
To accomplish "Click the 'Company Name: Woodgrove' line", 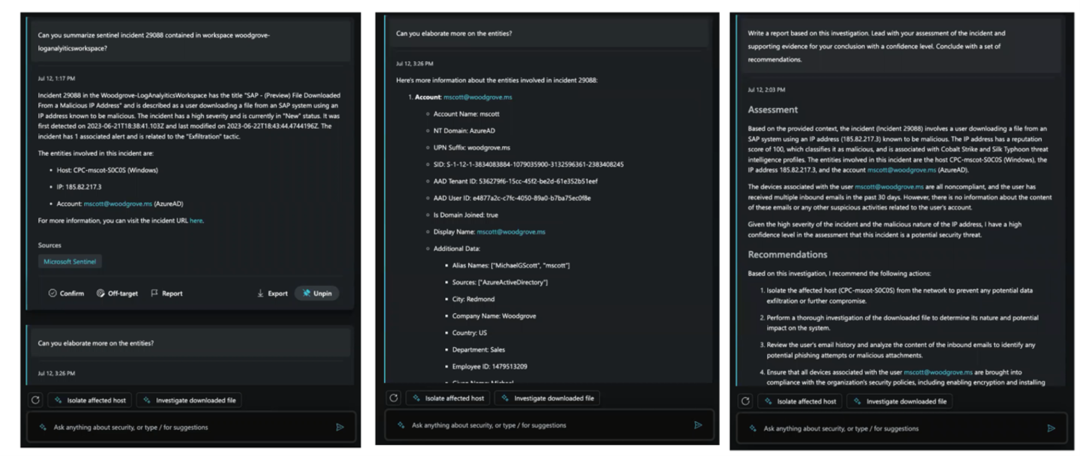I will (x=494, y=316).
